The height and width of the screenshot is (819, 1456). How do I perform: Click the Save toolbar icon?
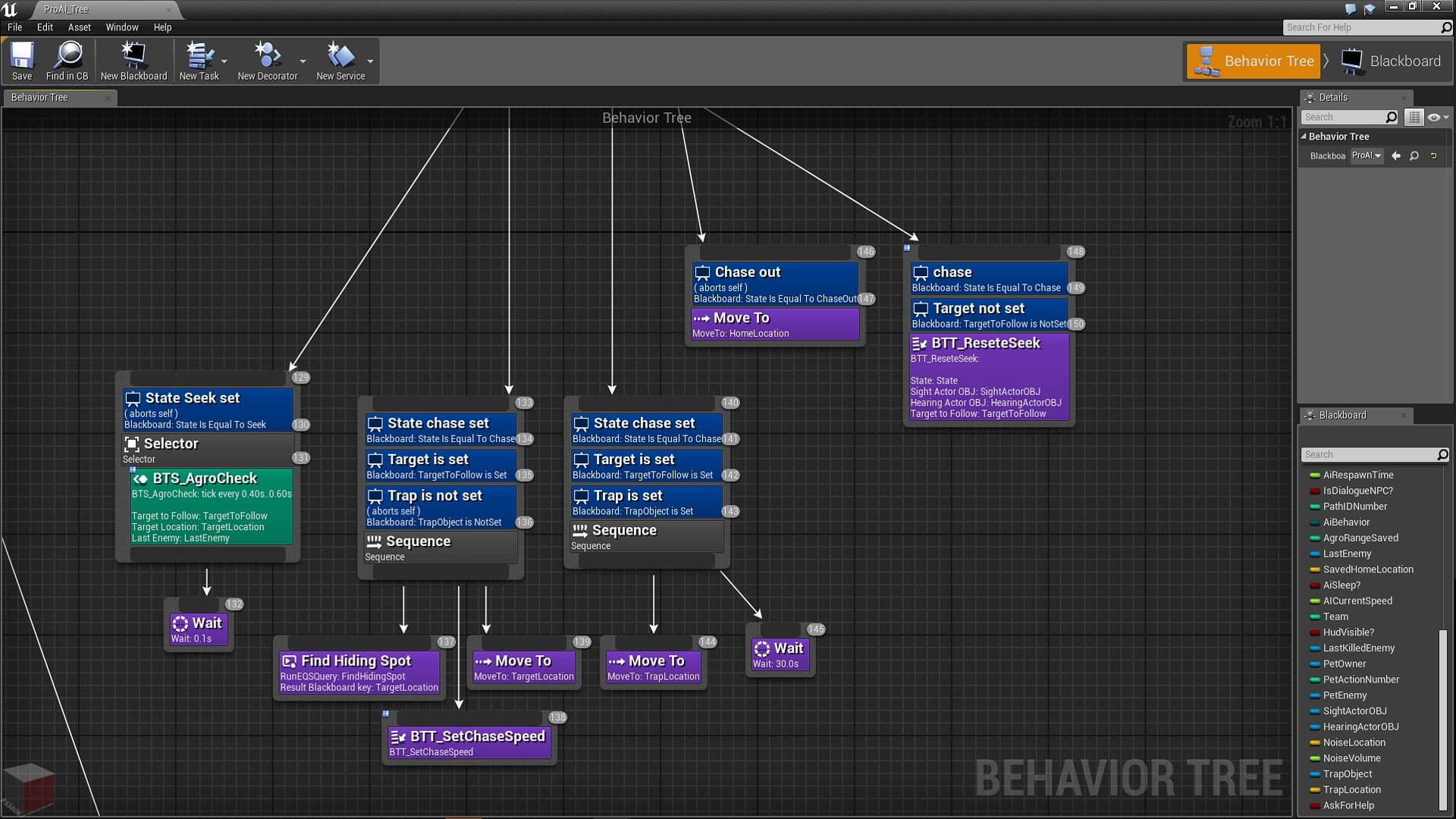(x=21, y=62)
